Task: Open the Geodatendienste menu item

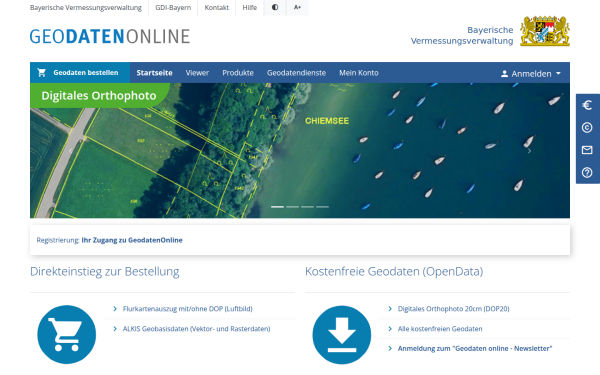Action: coord(296,73)
